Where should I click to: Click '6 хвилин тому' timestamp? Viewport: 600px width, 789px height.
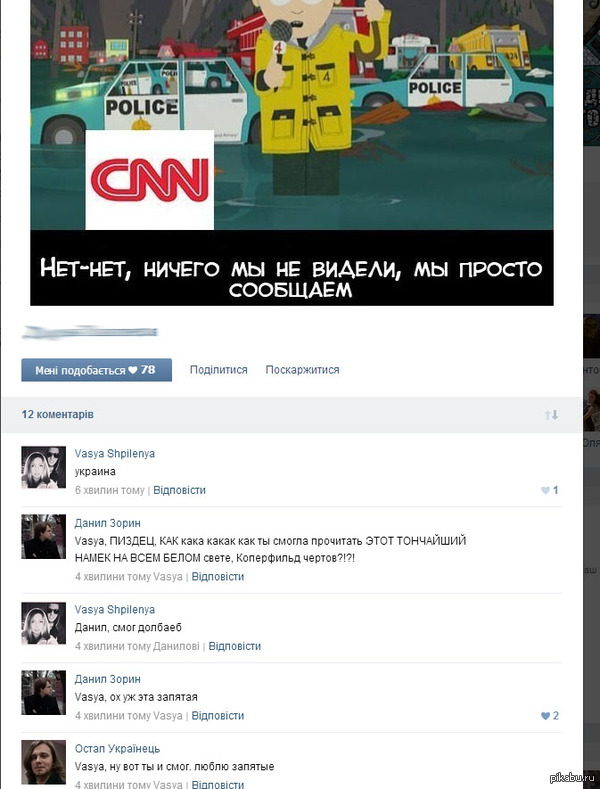(109, 490)
